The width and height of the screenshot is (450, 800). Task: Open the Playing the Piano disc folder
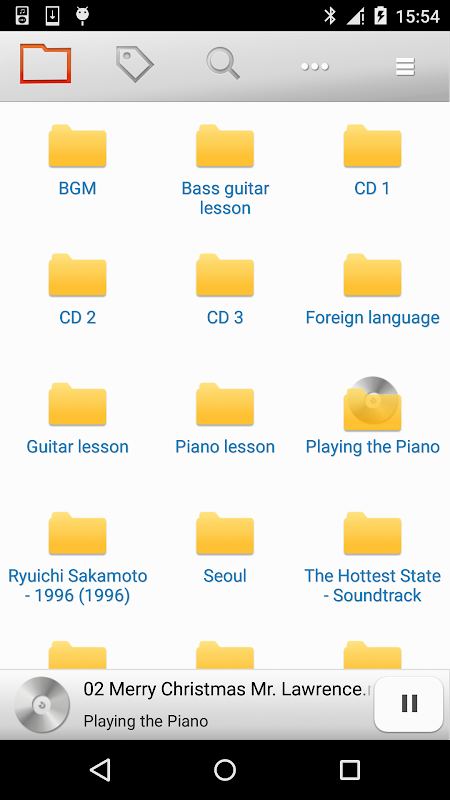click(x=372, y=416)
